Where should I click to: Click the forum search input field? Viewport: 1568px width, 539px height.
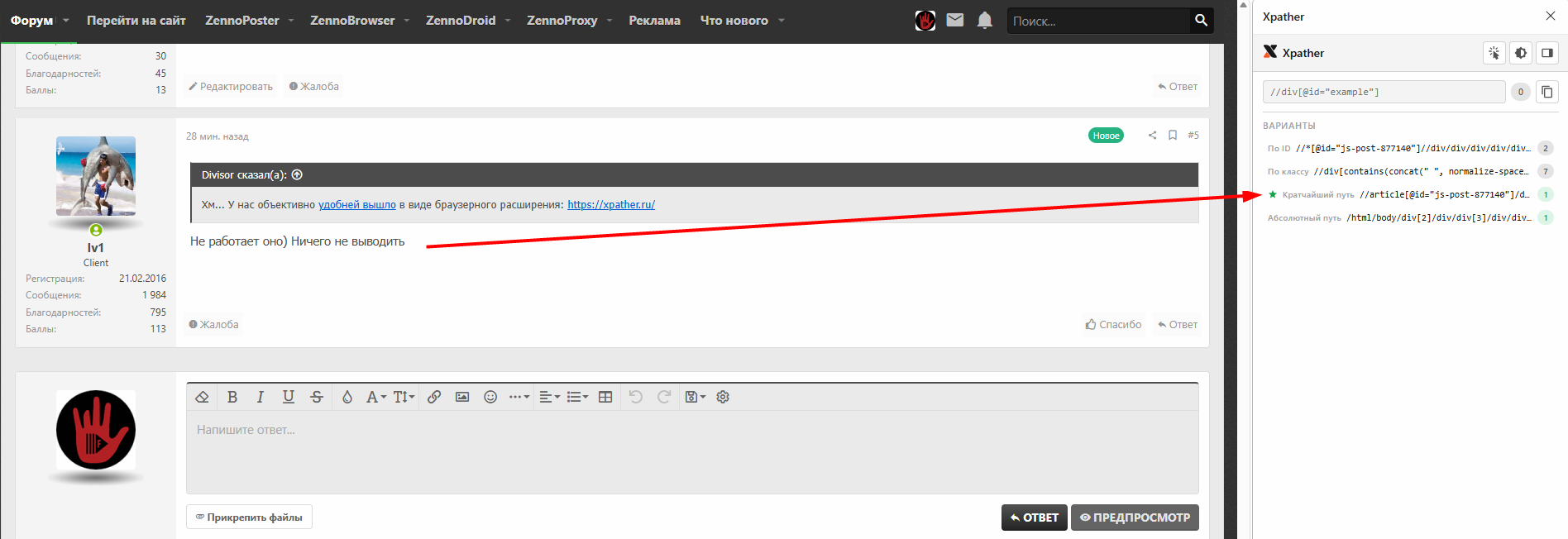[x=1097, y=21]
